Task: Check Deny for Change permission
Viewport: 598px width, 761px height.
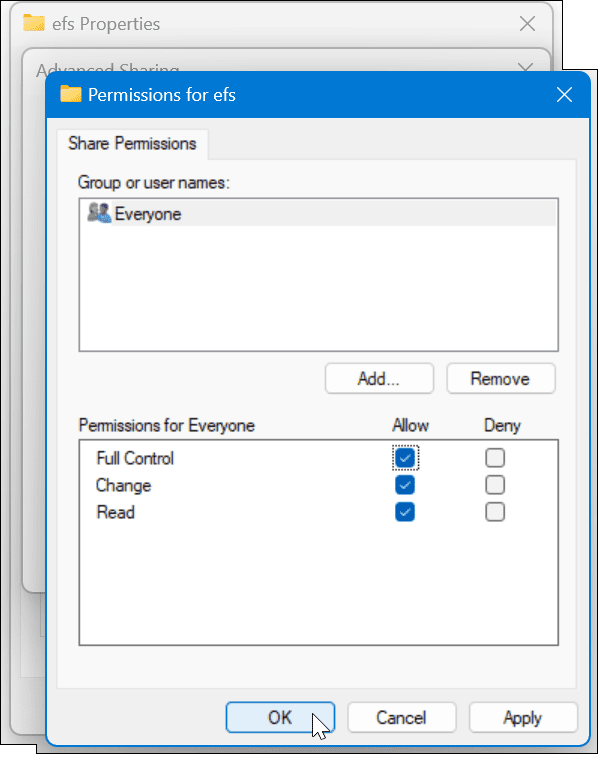Action: pos(495,485)
